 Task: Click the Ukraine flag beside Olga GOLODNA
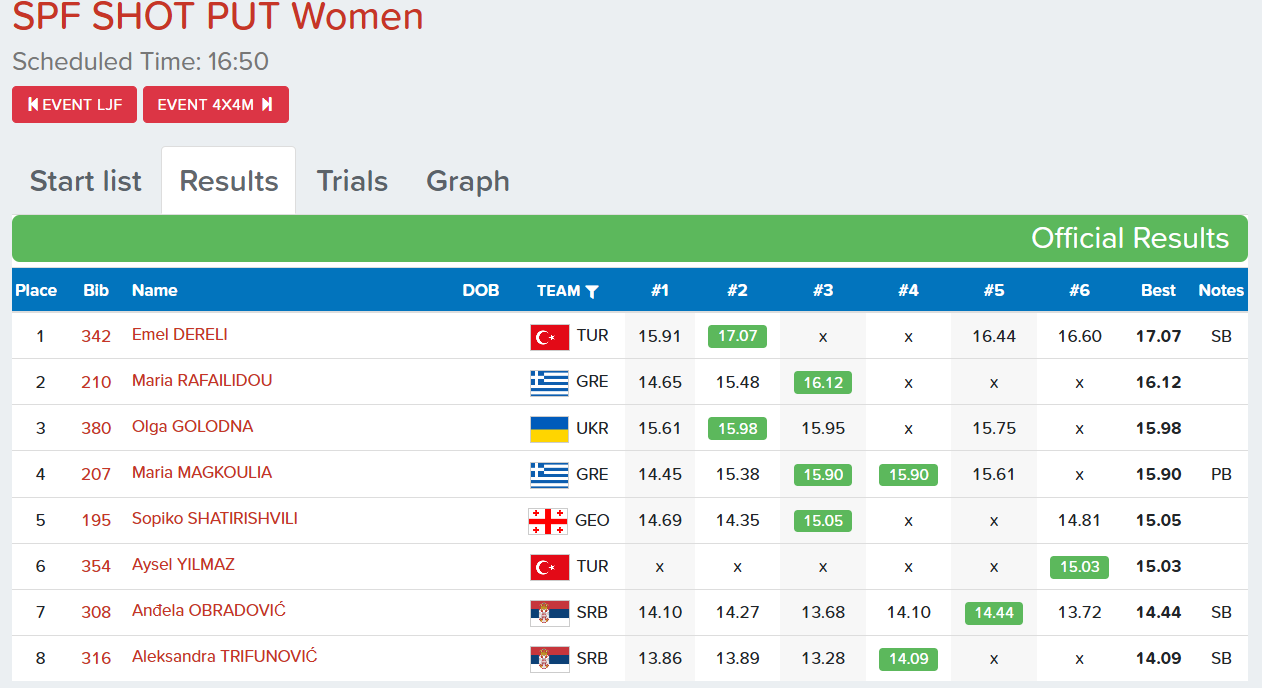pyautogui.click(x=549, y=429)
